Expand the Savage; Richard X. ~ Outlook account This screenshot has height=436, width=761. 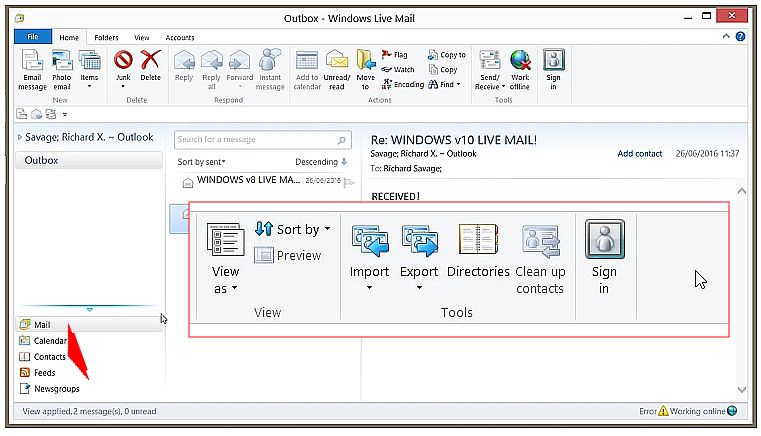pyautogui.click(x=20, y=137)
